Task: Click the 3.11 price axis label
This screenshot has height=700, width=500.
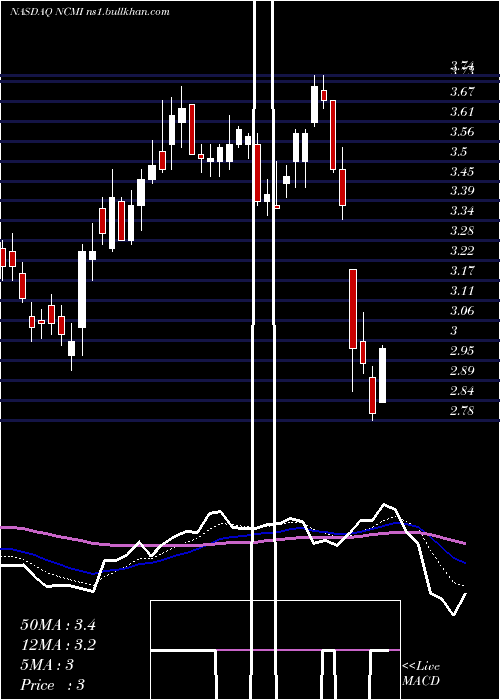Action: pos(462,291)
